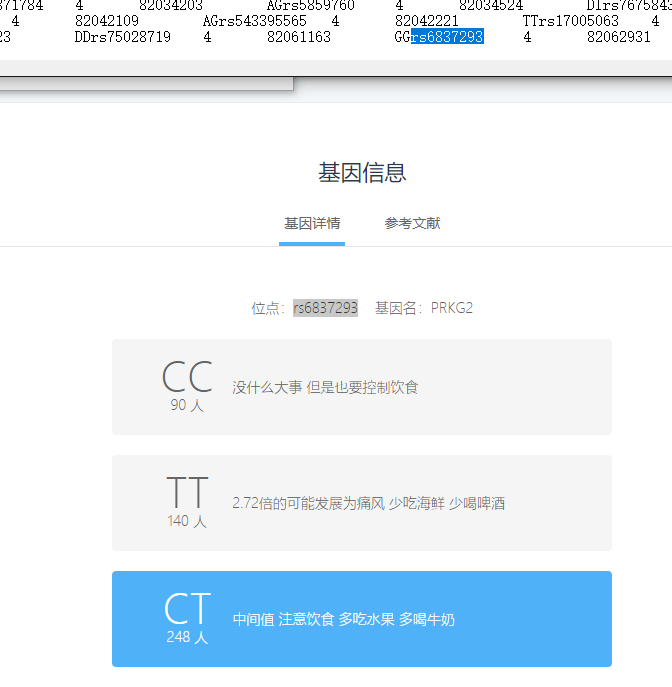Select the CC genotype card with 90 人
Screen dimensions: 672x687
tap(362, 387)
